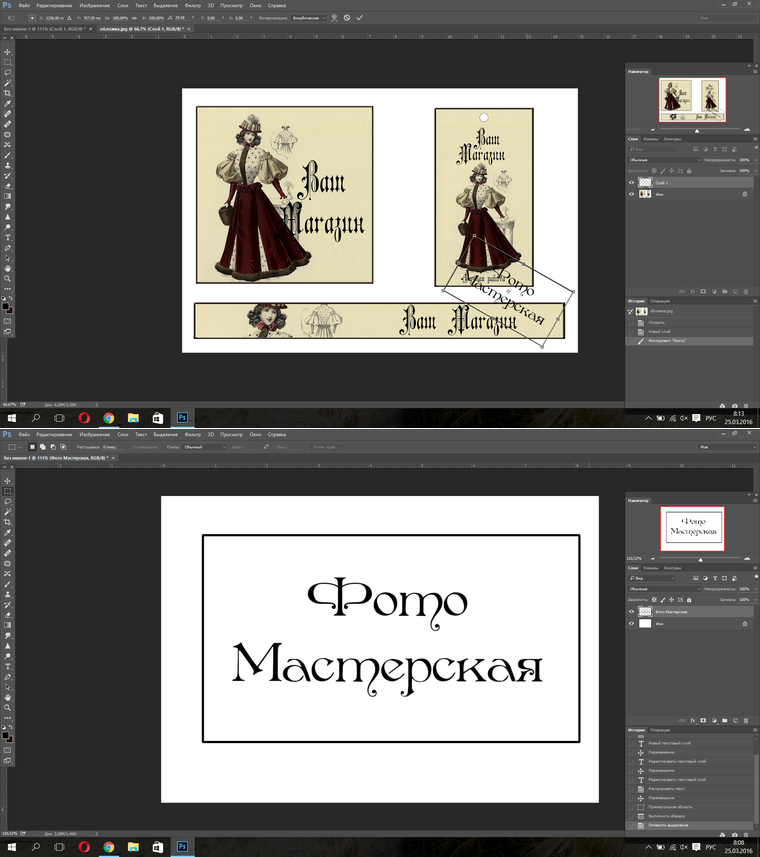The width and height of the screenshot is (760, 857).
Task: Click lock all icon in lower Layers panel
Action: point(689,600)
